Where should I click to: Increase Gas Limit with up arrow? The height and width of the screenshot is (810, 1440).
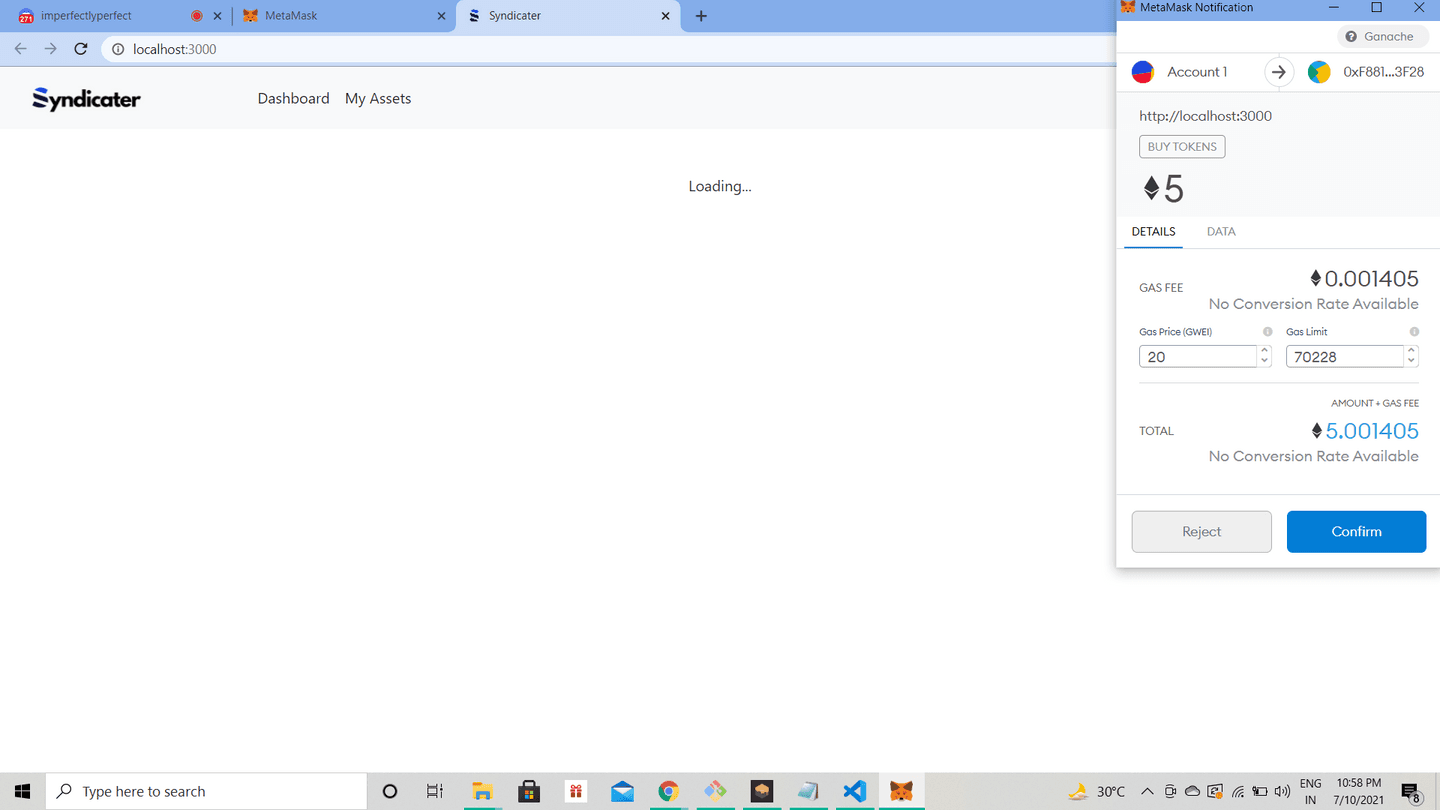(x=1412, y=351)
